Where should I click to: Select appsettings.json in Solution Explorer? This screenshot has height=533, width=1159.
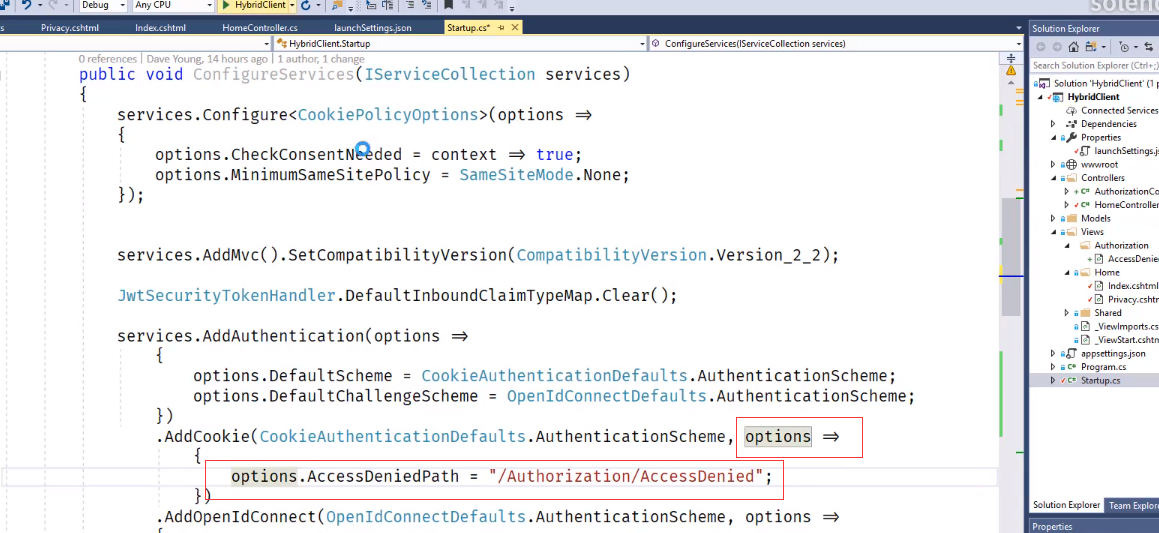1112,353
